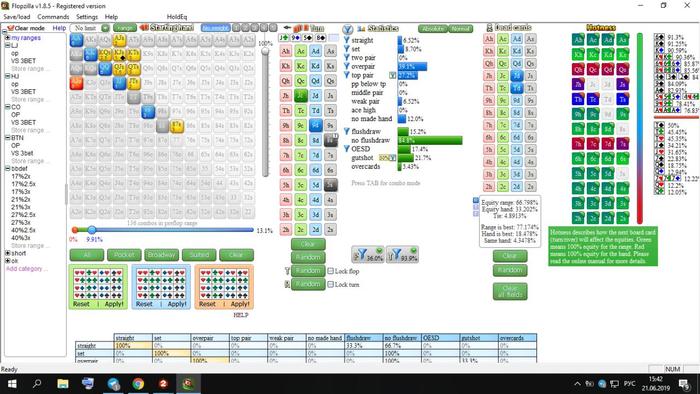Open the Help menu in the menu bar
This screenshot has width=700, height=394.
point(111,17)
